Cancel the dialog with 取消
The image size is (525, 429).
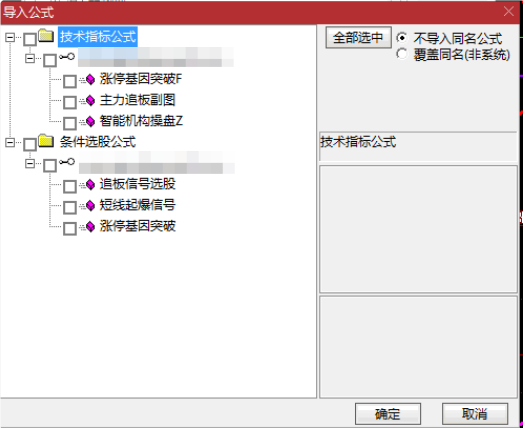[x=474, y=414]
